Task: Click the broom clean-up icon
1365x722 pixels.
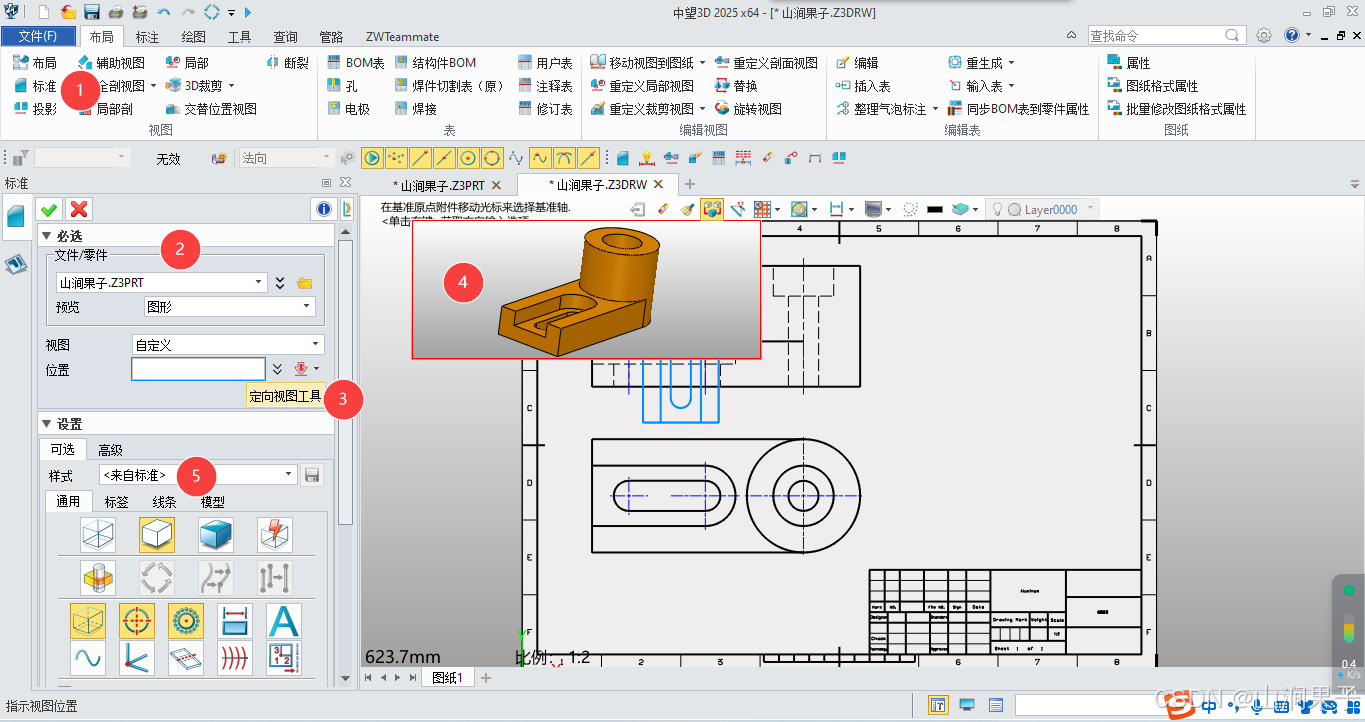Action: pos(687,209)
